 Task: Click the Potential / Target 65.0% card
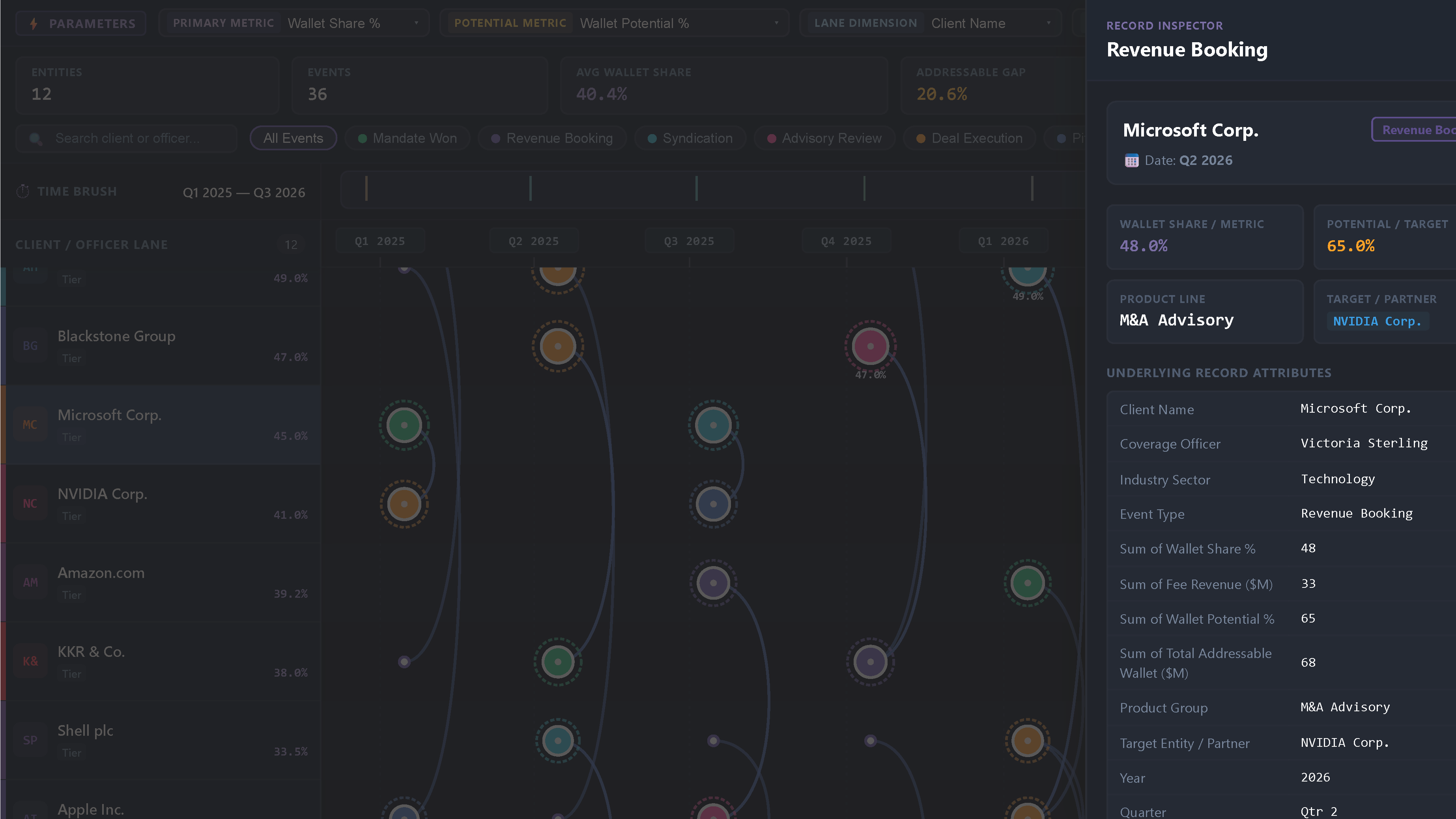coord(1385,237)
